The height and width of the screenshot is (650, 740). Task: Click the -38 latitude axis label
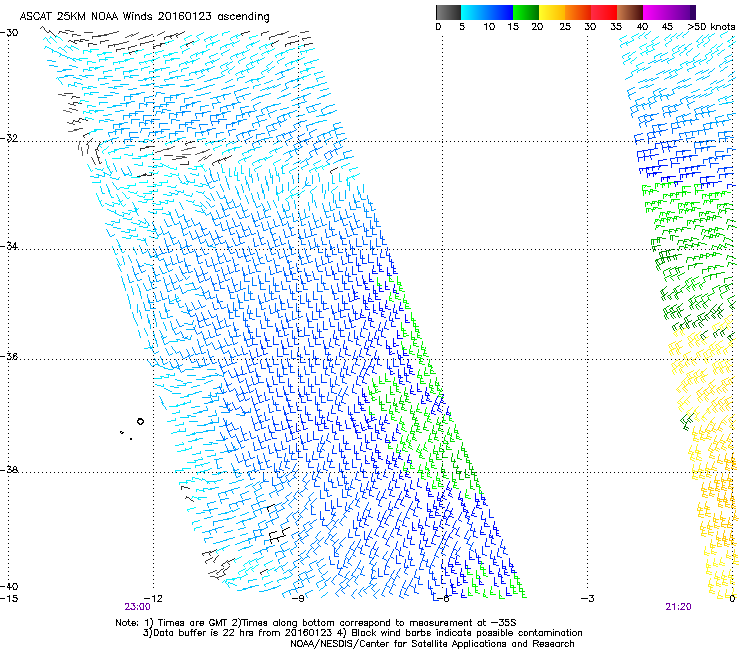pos(9,470)
